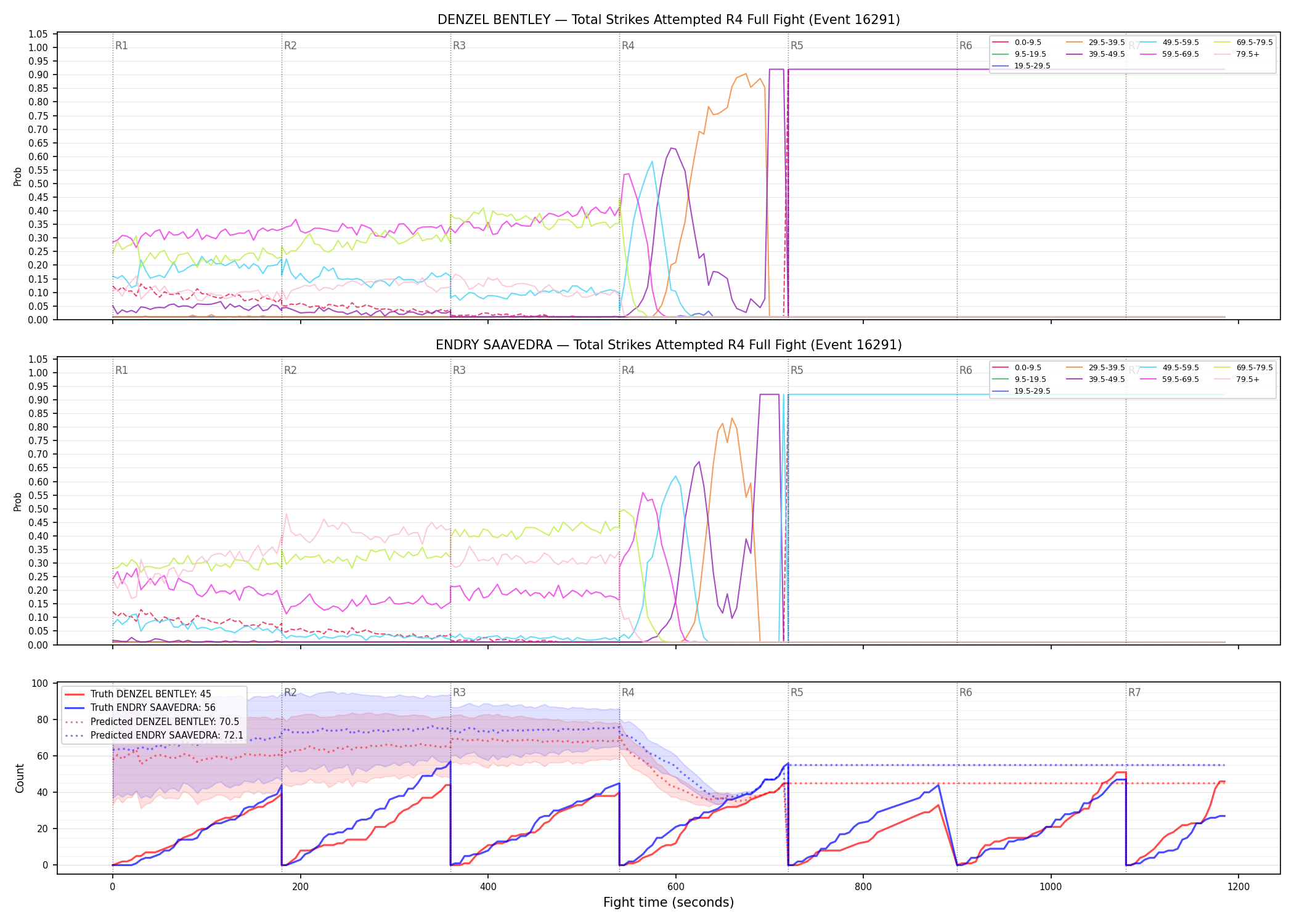
Task: Click the Predicted ENDRY SAAVEDRA: 72.1 legend entry
Action: 154,736
